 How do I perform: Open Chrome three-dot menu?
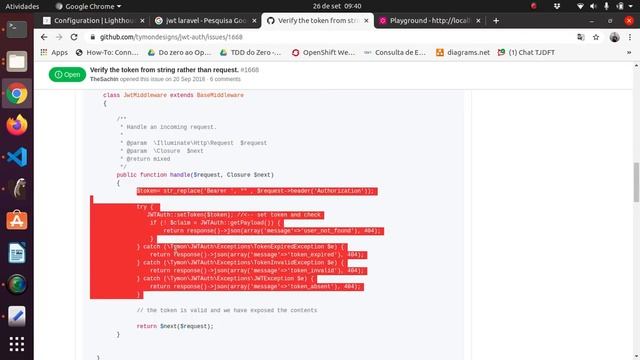630,37
